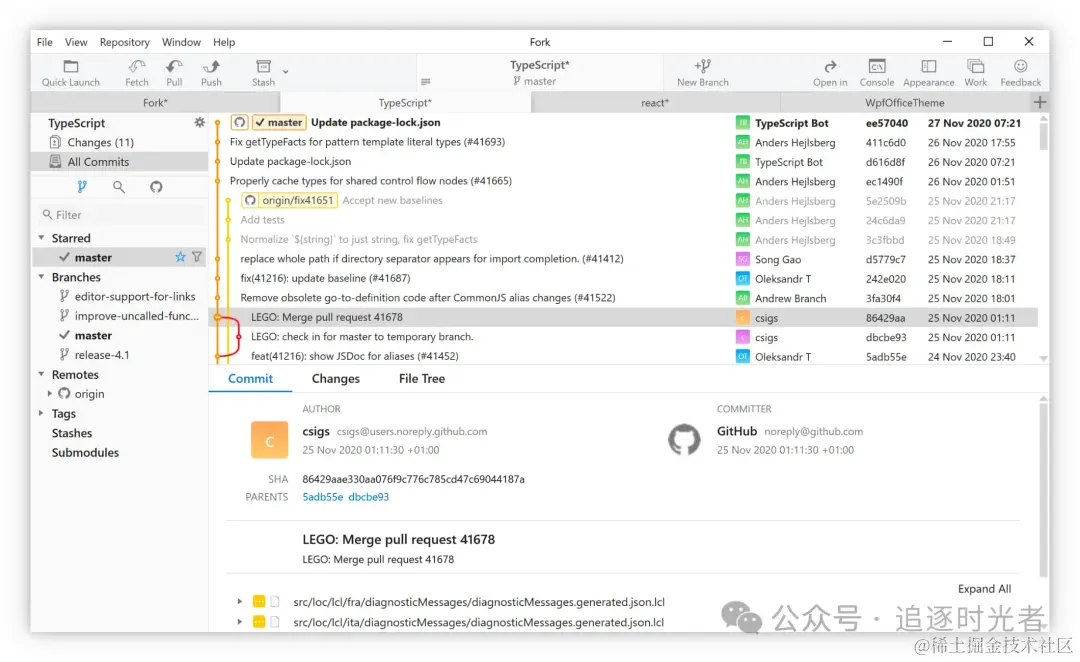Stash changes with the Stash icon

point(263,73)
